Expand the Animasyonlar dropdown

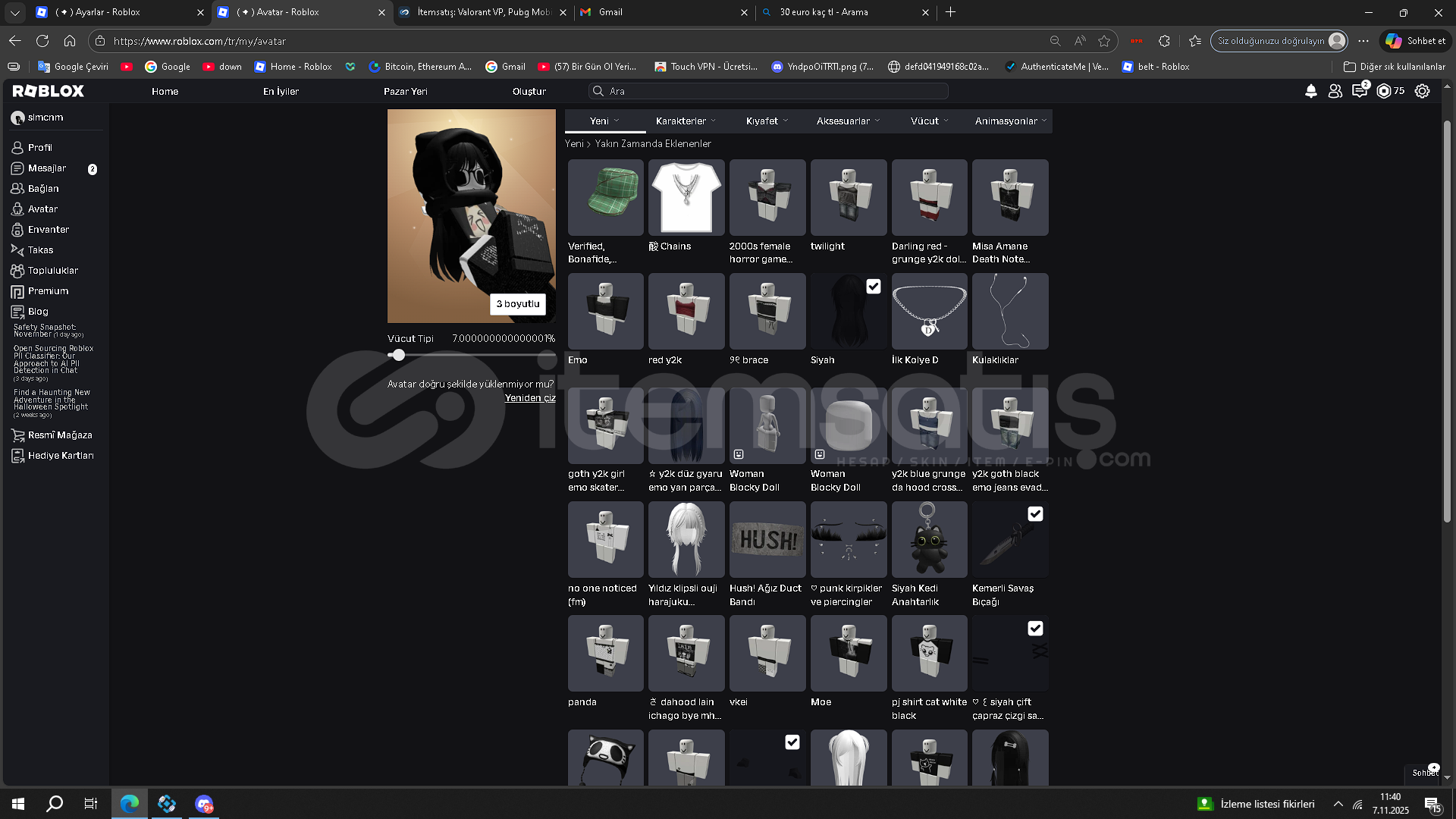[x=1010, y=121]
